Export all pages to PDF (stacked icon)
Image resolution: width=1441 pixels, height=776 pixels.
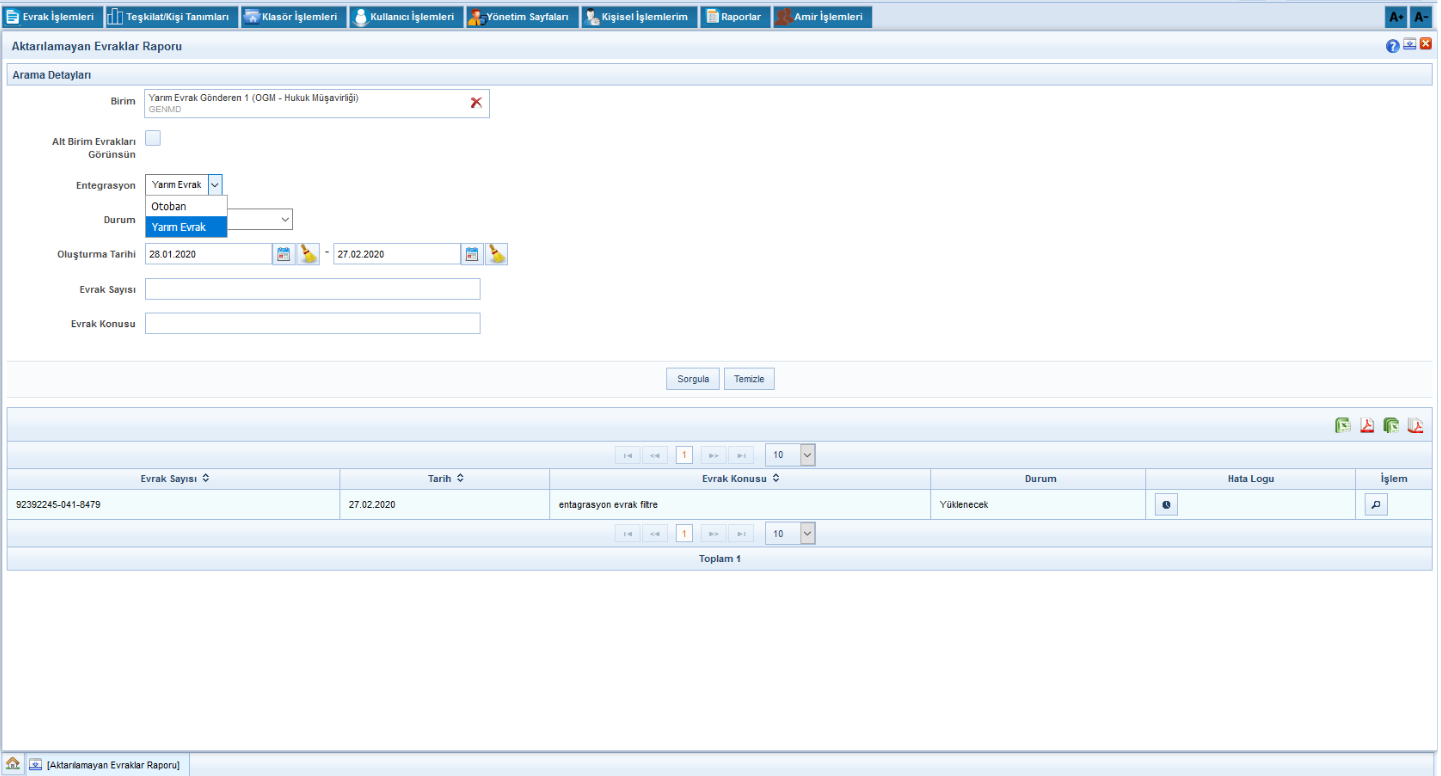pos(1415,425)
